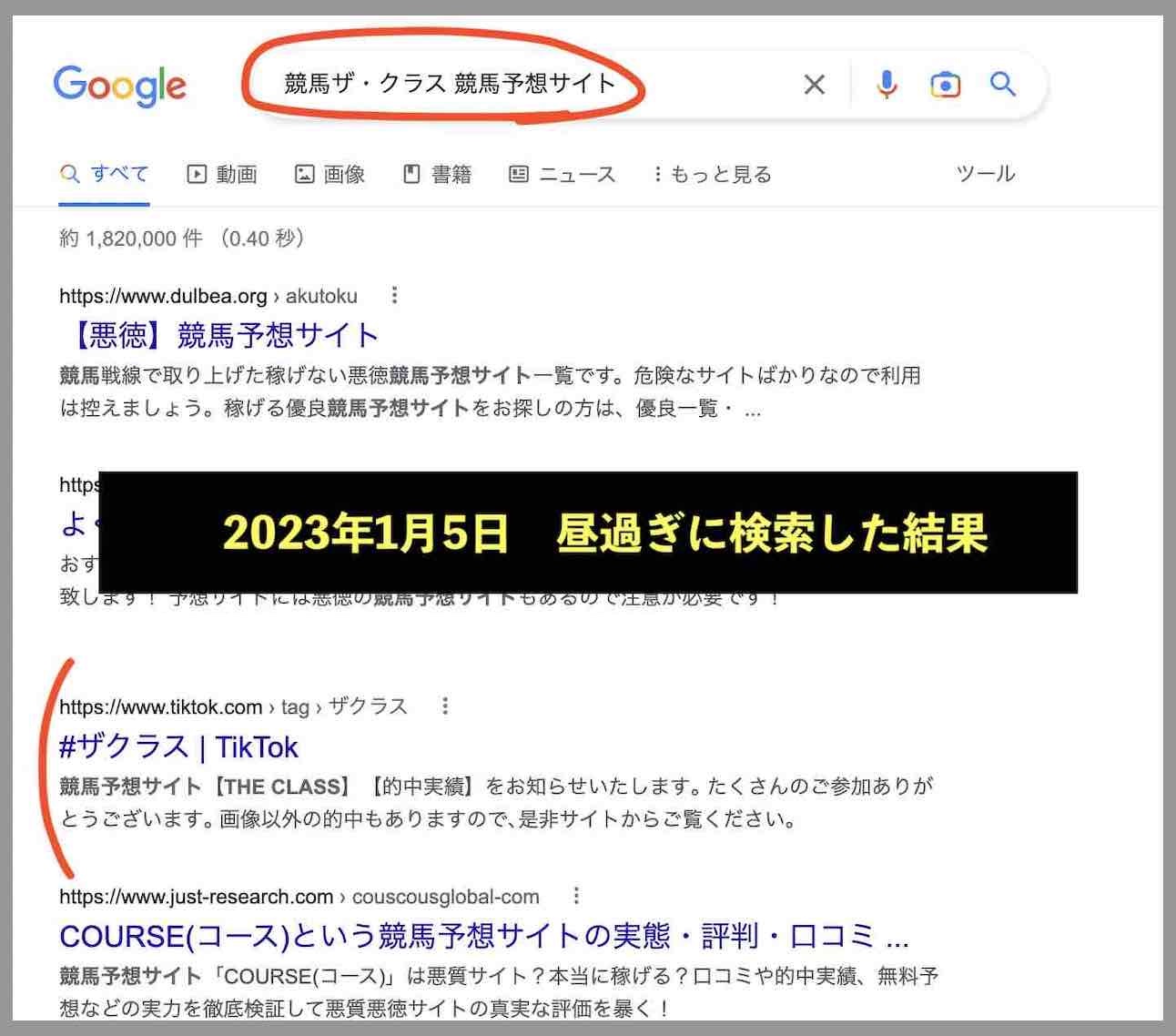
Task: Select the ニュース news filter icon
Action: pos(521,173)
